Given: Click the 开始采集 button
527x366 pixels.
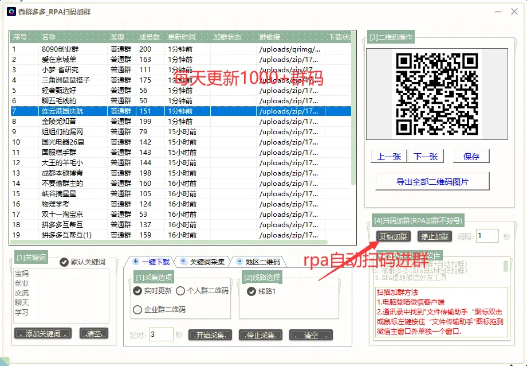Looking at the screenshot, I should (210, 335).
